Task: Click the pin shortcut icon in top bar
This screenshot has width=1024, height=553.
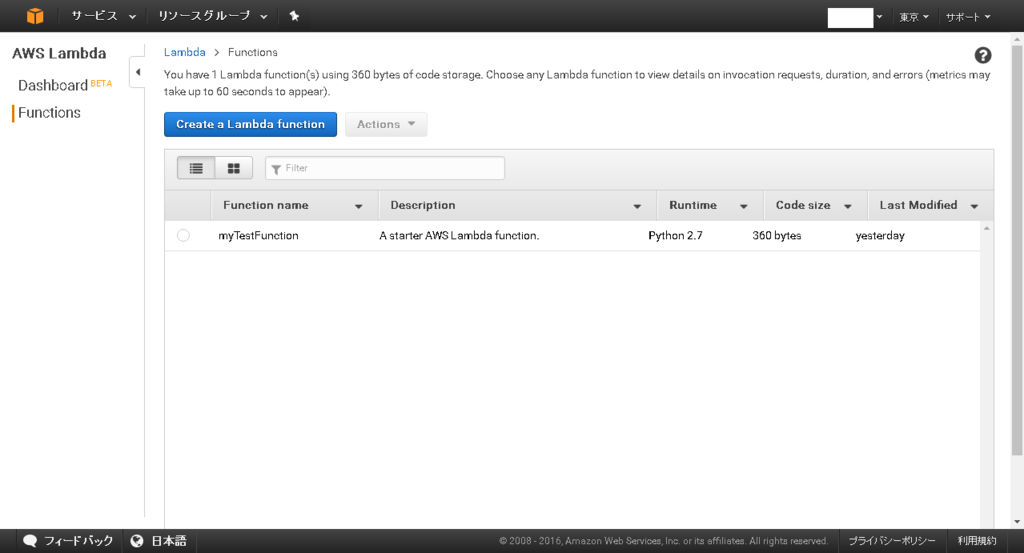Action: 295,16
